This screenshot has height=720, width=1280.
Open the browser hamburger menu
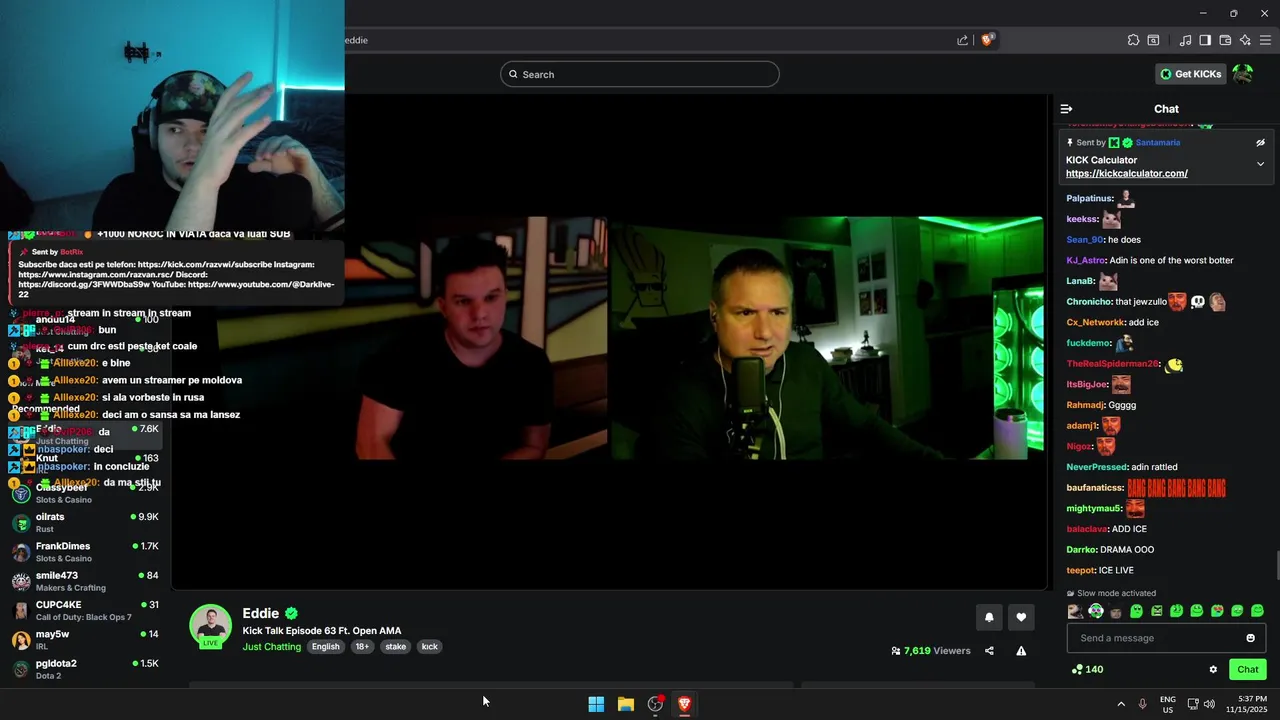[1265, 40]
